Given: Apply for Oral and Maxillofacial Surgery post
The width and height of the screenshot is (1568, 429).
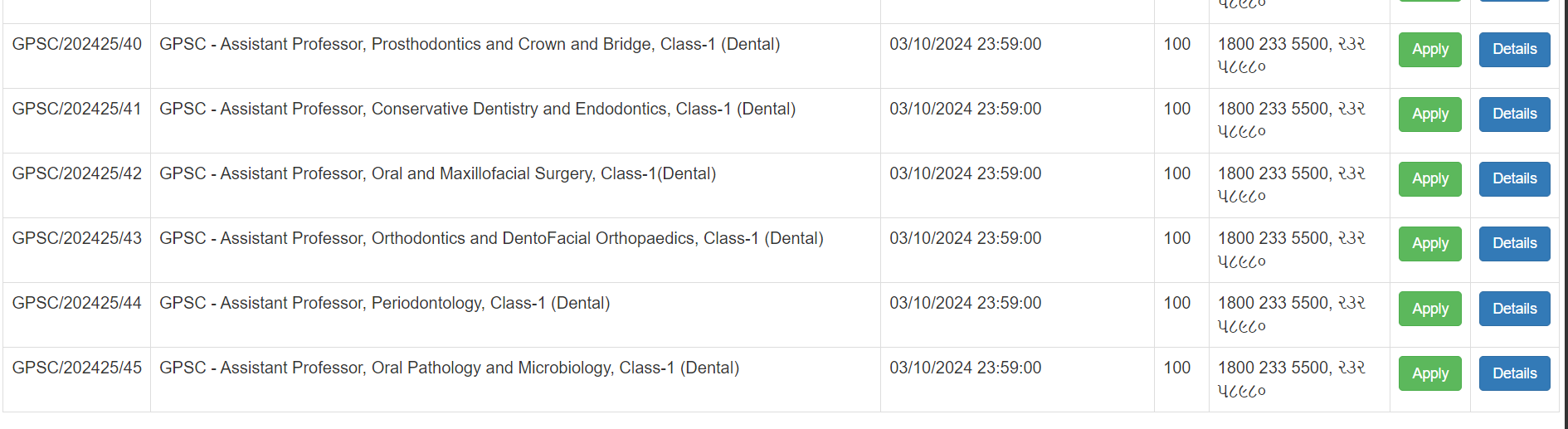Looking at the screenshot, I should 1429,179.
